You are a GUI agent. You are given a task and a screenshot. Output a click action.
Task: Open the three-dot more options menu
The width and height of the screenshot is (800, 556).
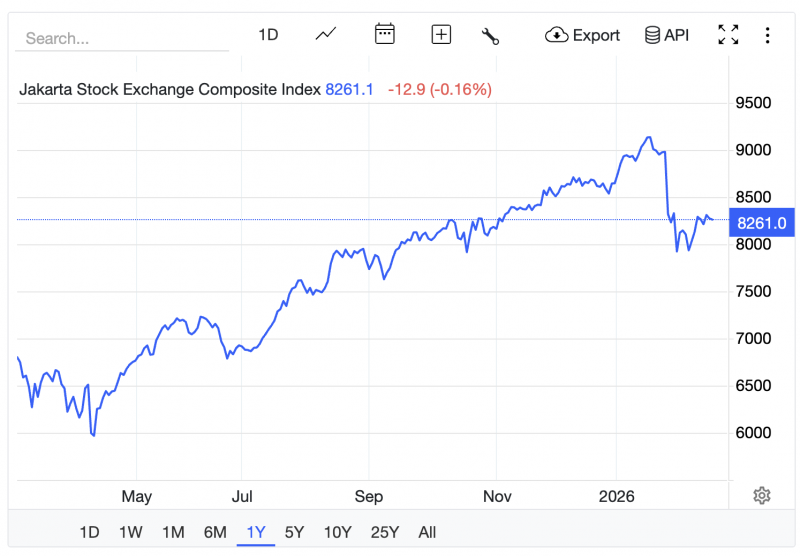point(767,35)
